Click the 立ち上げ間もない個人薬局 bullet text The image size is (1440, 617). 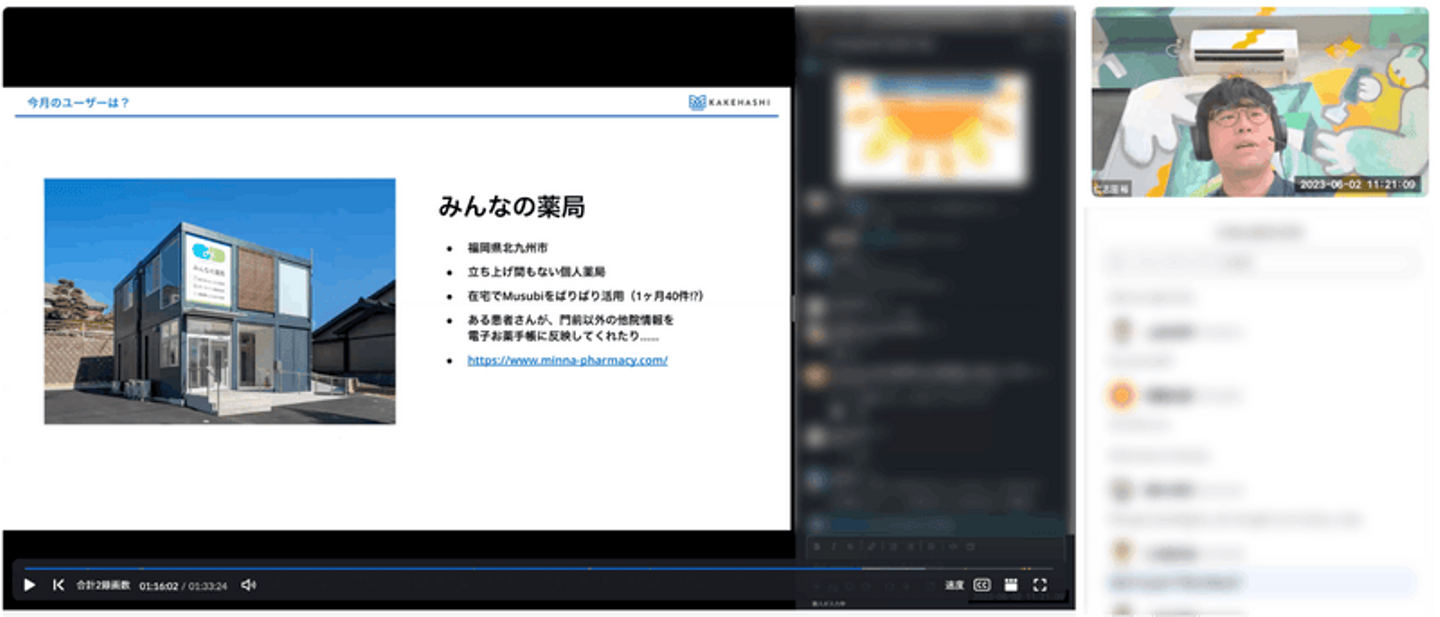pos(536,272)
